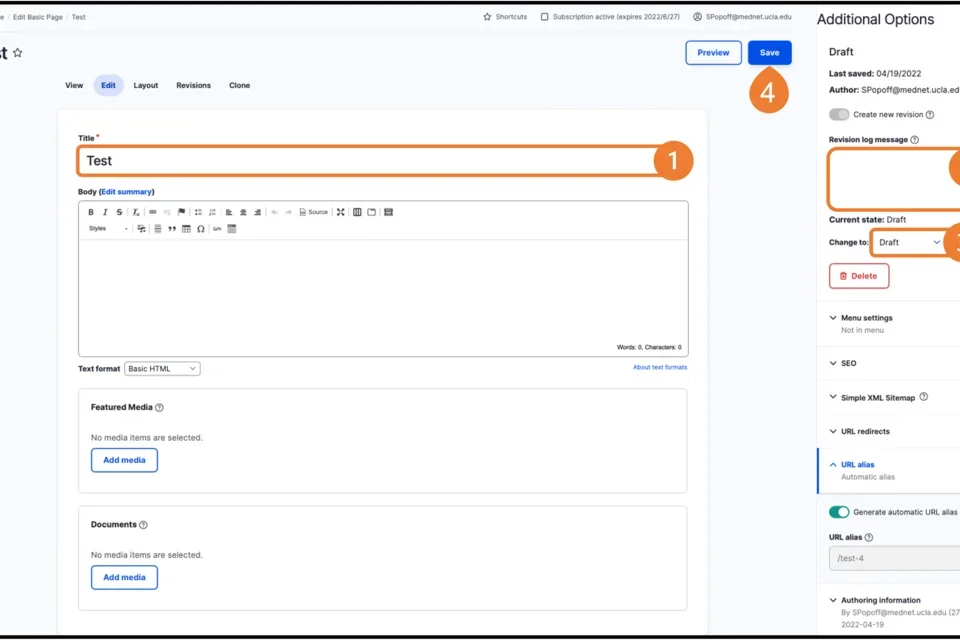Viewport: 960px width, 640px height.
Task: Maximize the editor with the fullscreen icon
Action: tap(340, 212)
